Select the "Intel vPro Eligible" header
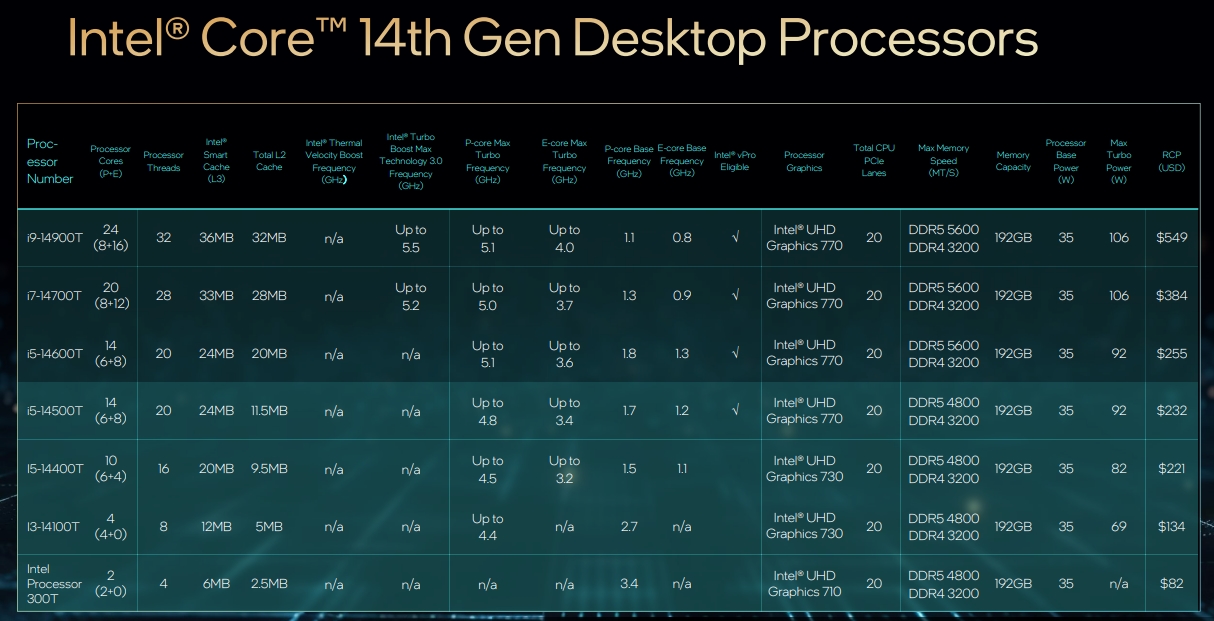The width and height of the screenshot is (1214, 621). [x=735, y=161]
